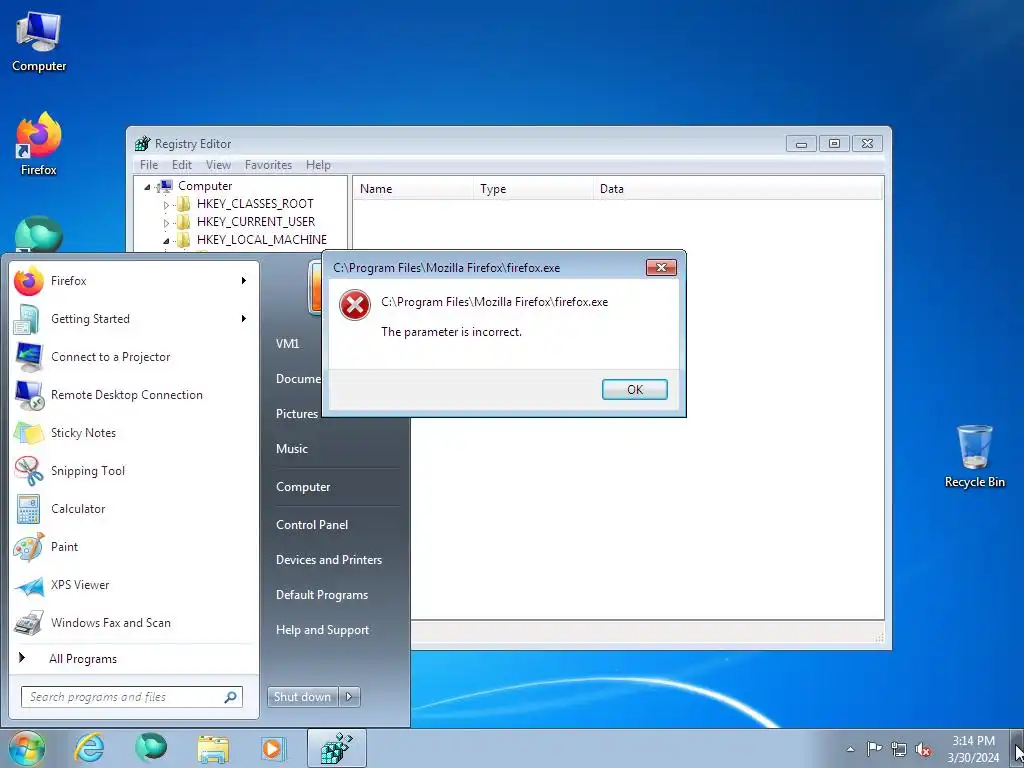Open Control Panel
The image size is (1024, 768).
pos(312,524)
